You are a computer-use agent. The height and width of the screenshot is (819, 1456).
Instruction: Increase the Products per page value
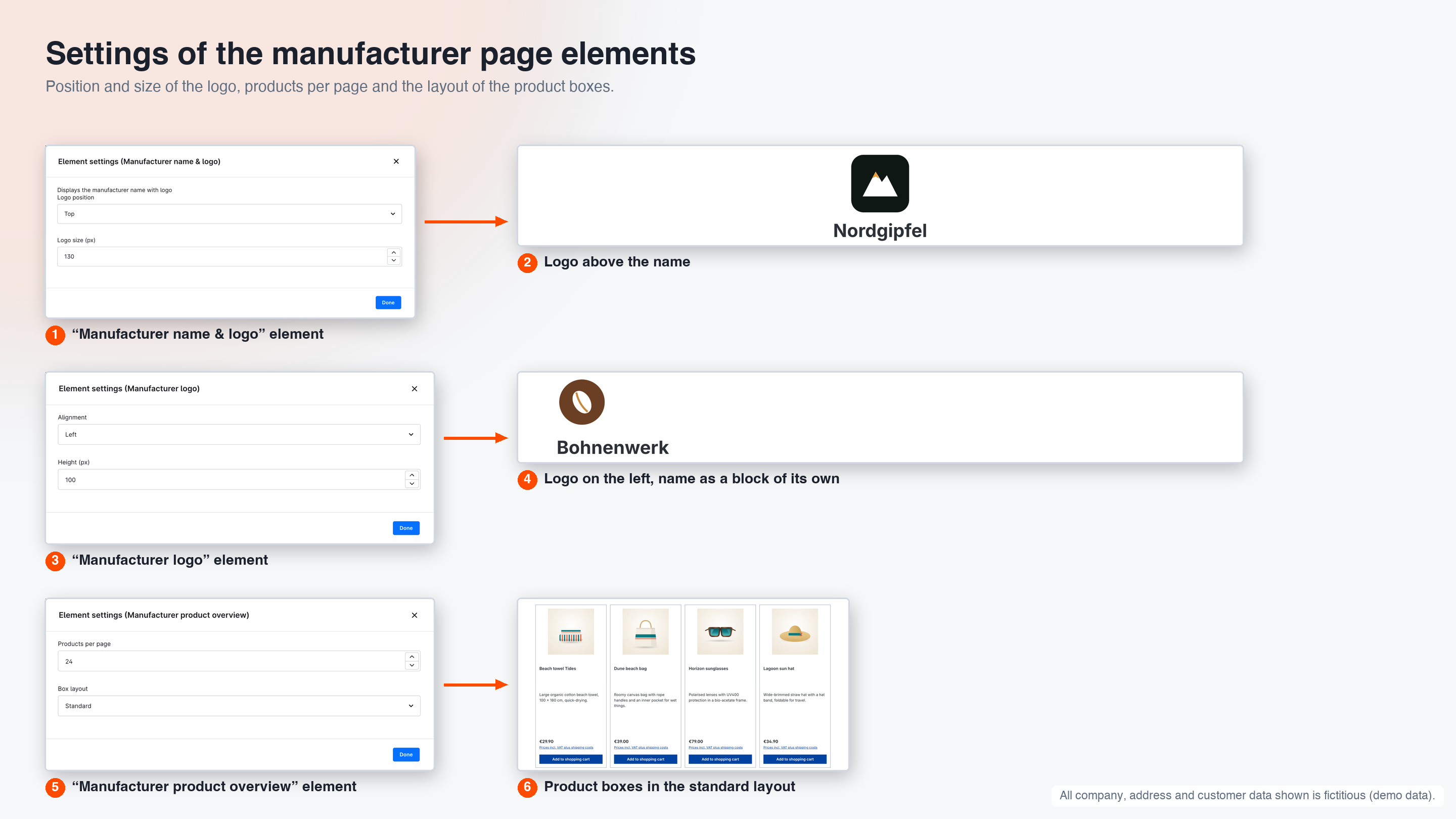click(x=412, y=657)
